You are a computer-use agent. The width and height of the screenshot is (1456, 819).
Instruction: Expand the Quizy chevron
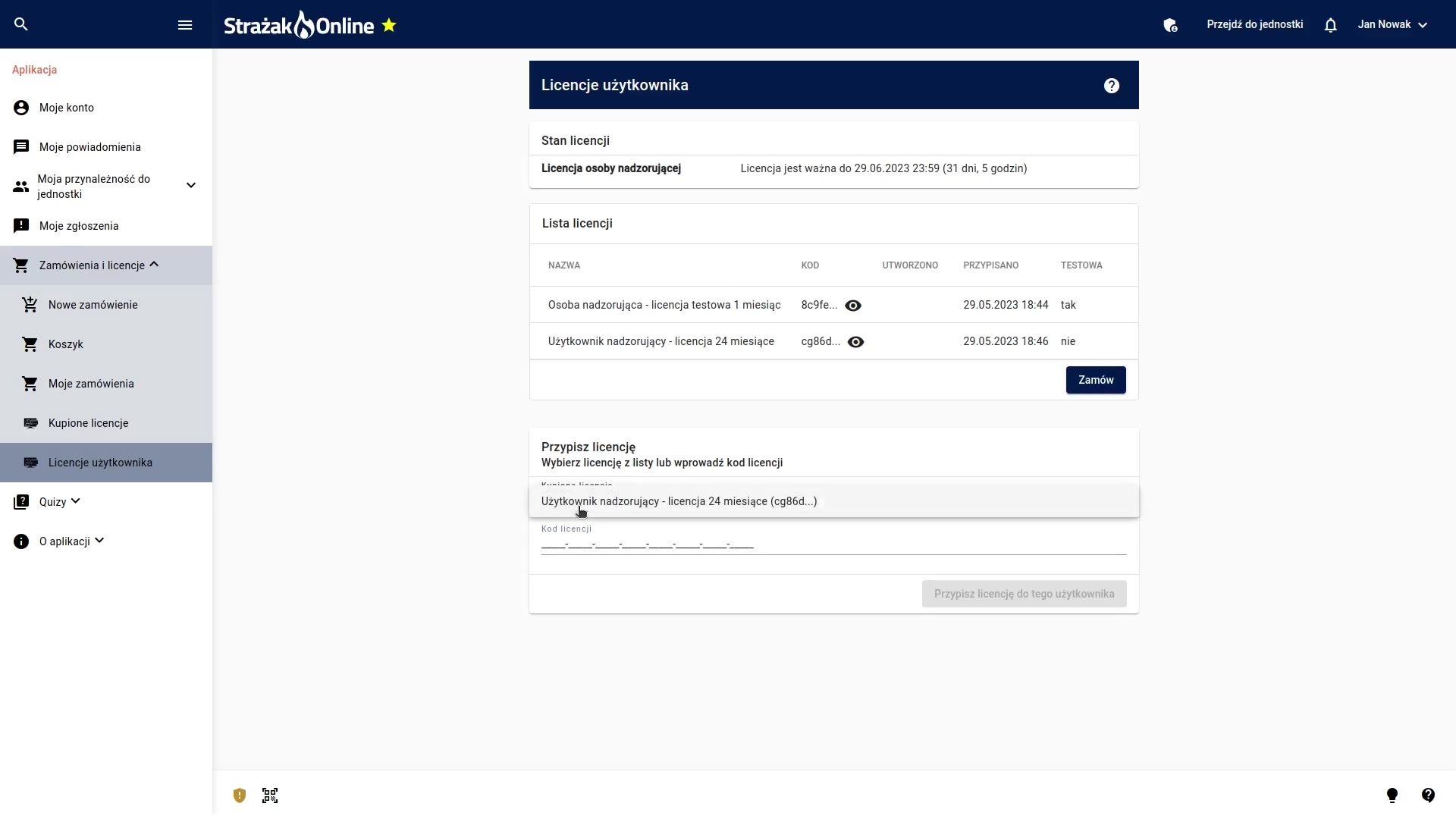[x=76, y=501]
